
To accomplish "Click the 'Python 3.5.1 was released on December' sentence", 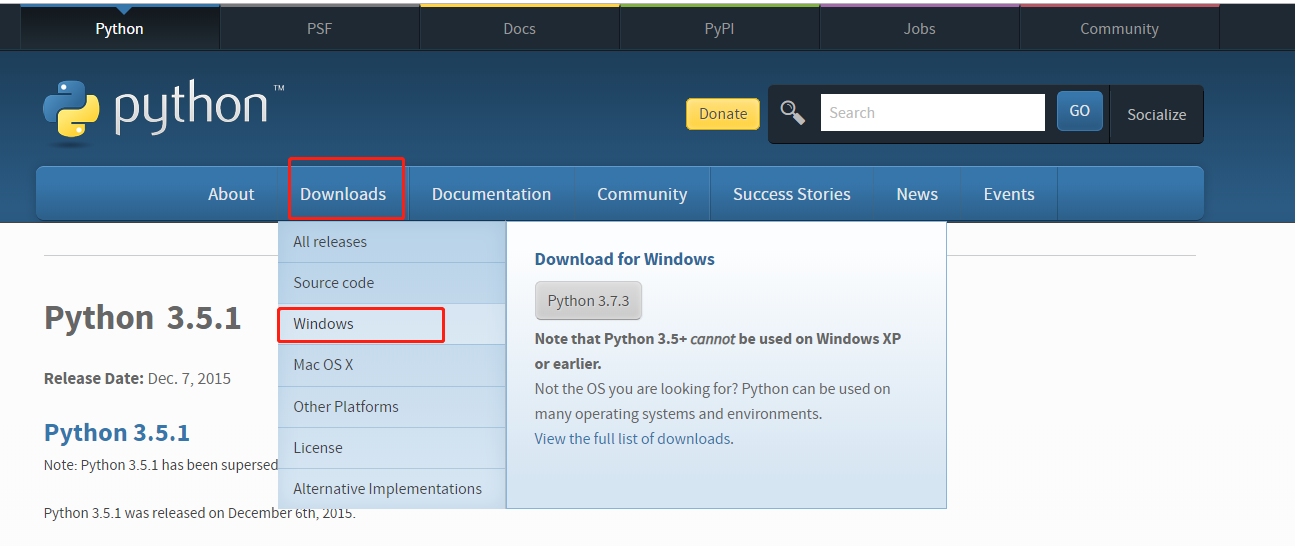I will (x=200, y=513).
